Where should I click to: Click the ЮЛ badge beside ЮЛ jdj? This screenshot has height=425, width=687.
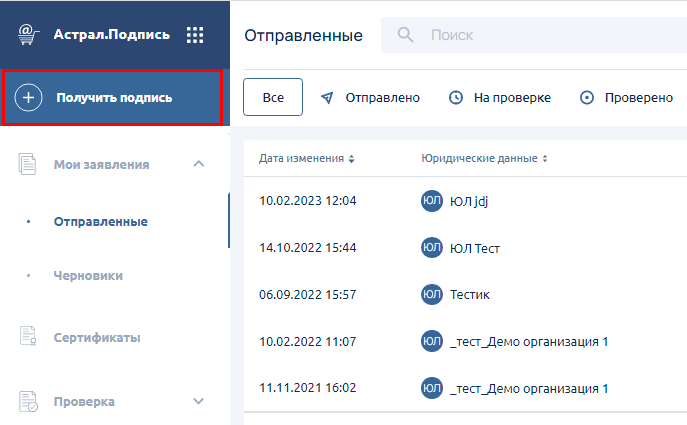click(432, 201)
